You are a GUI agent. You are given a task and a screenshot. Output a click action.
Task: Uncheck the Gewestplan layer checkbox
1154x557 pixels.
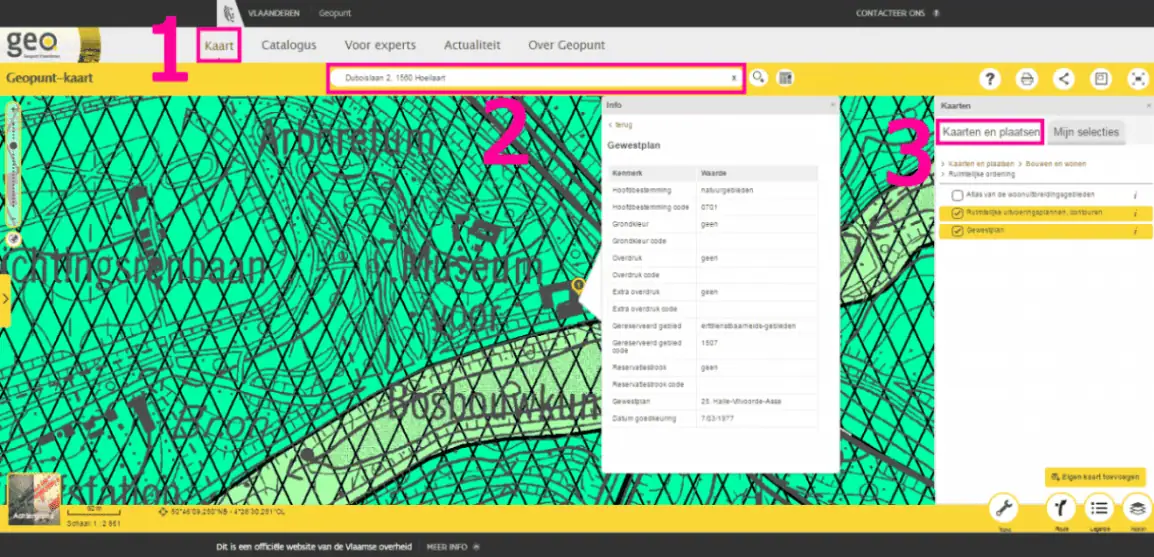(x=958, y=231)
